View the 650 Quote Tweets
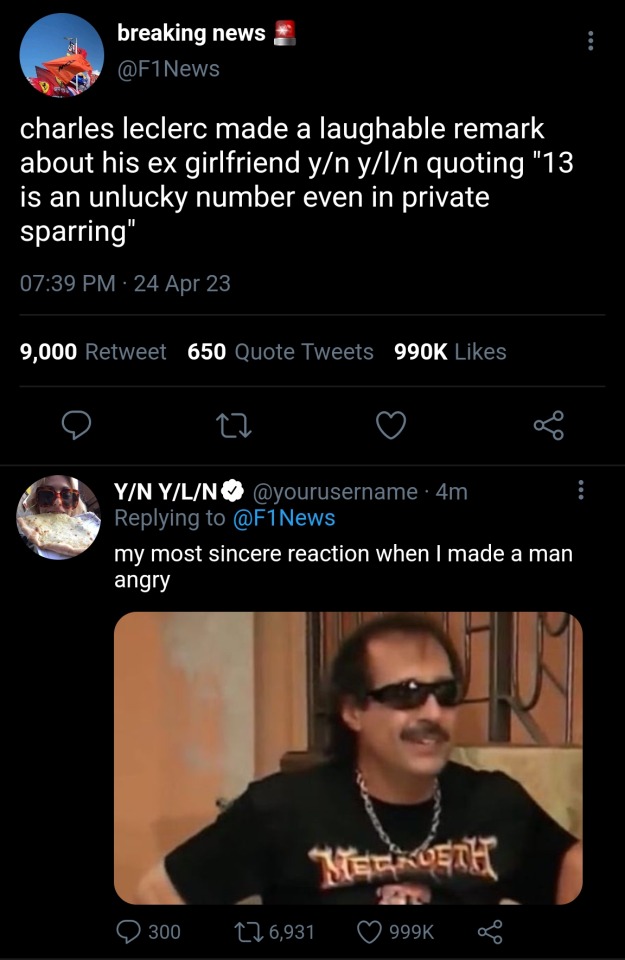 [x=280, y=352]
